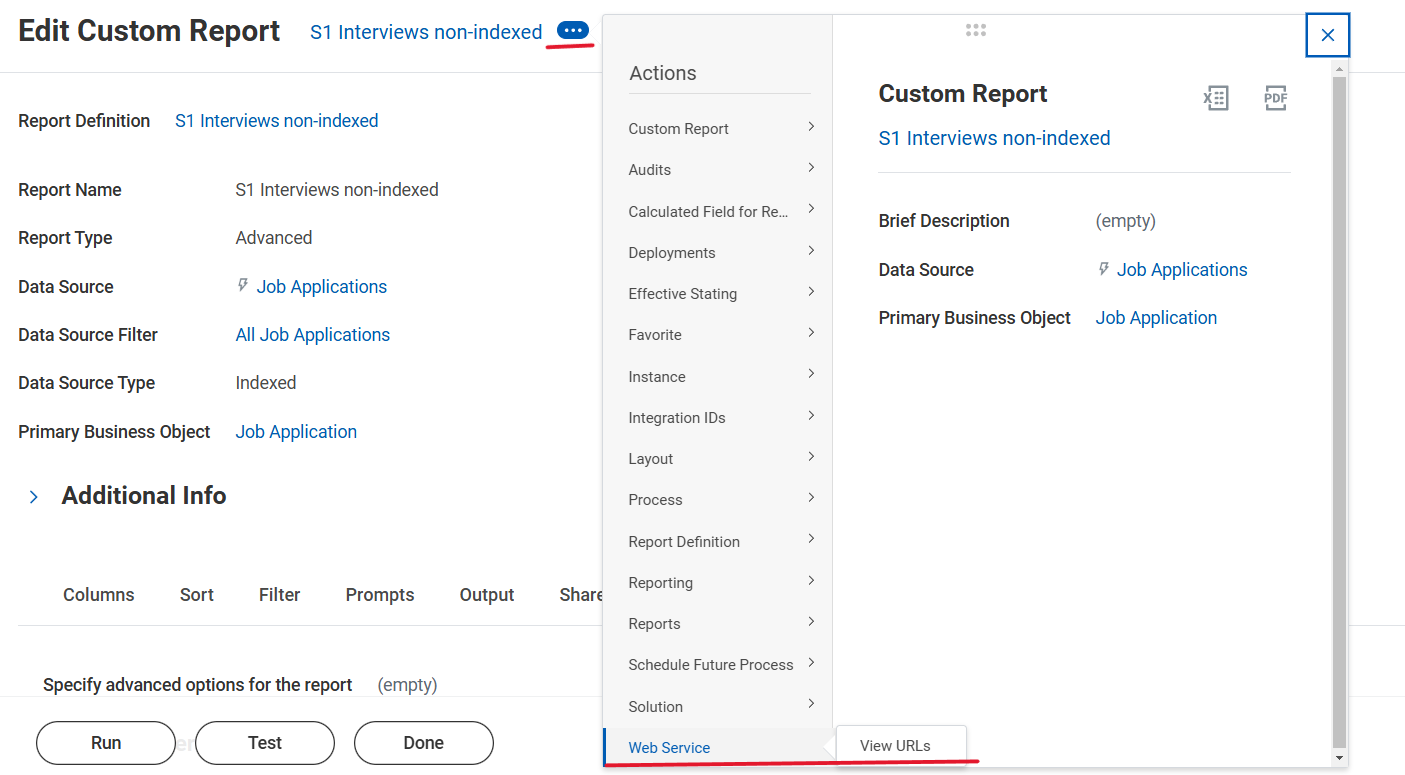Open popup S1 Interviews non-indexed link

(x=994, y=138)
